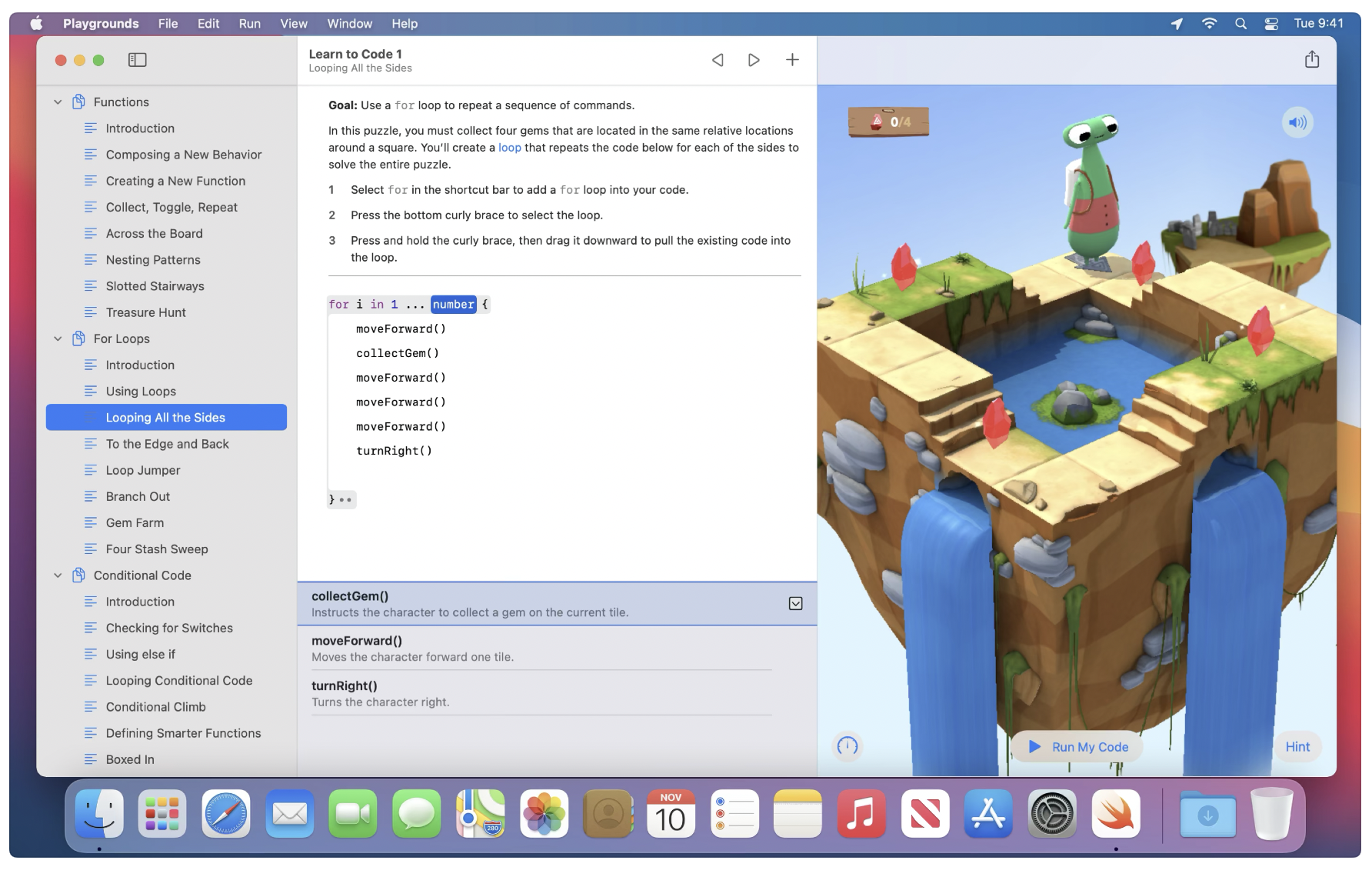Collapse the For Loops chapter

pos(58,339)
